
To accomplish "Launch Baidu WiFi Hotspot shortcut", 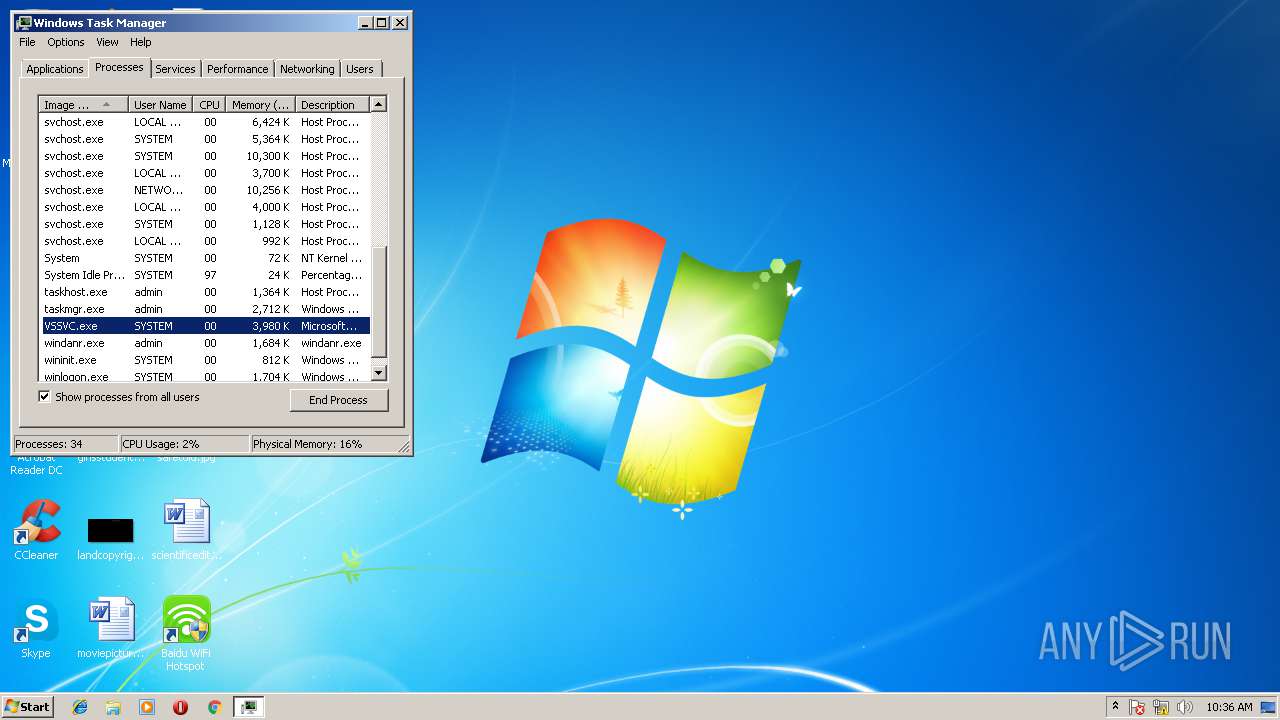I will [x=186, y=633].
